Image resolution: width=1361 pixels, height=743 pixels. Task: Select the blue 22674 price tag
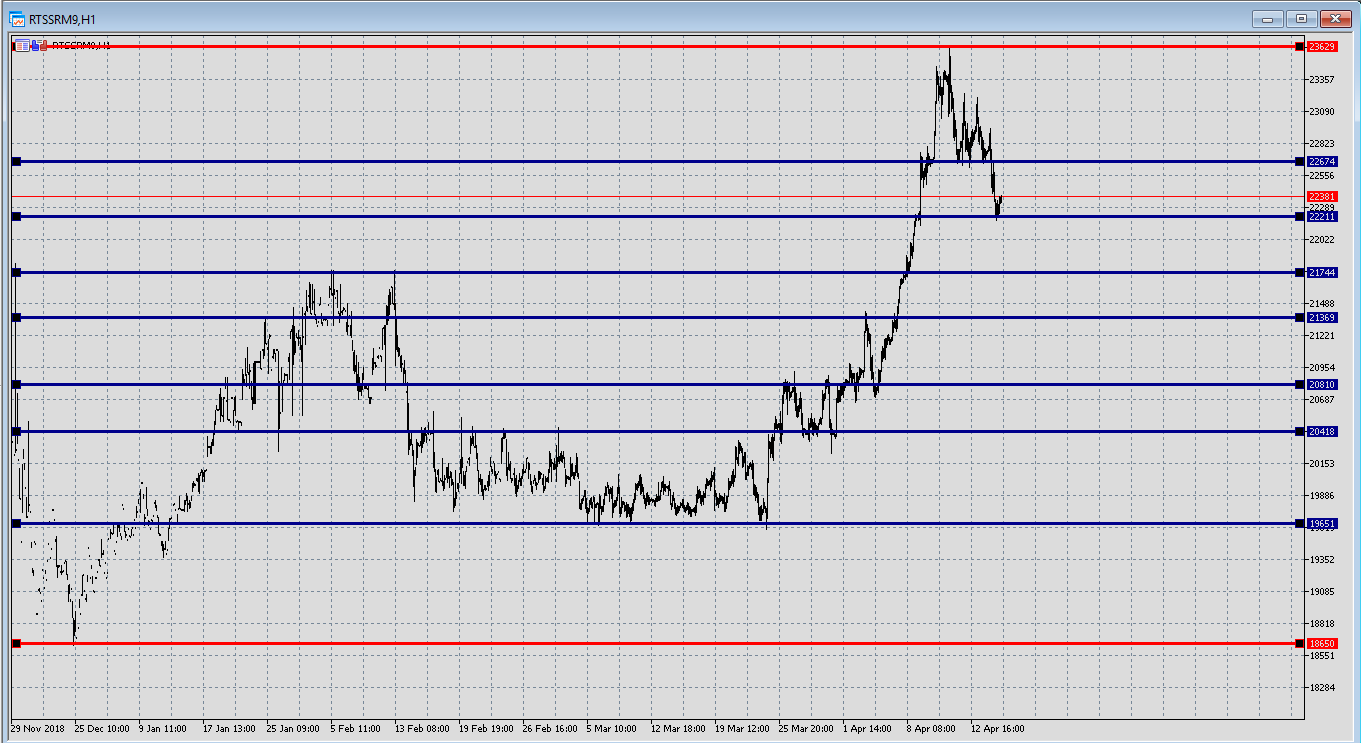click(1322, 161)
